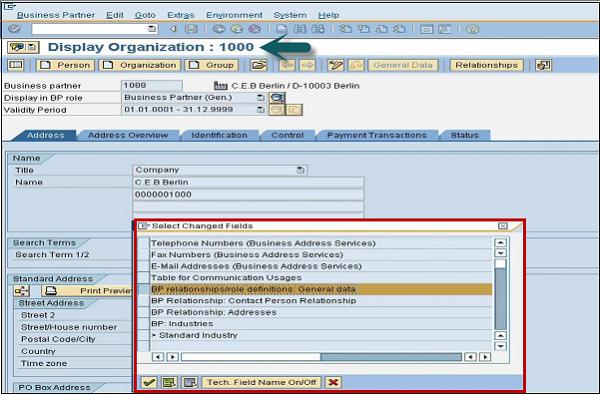Click the Group button
The width and height of the screenshot is (600, 394).
[212, 65]
